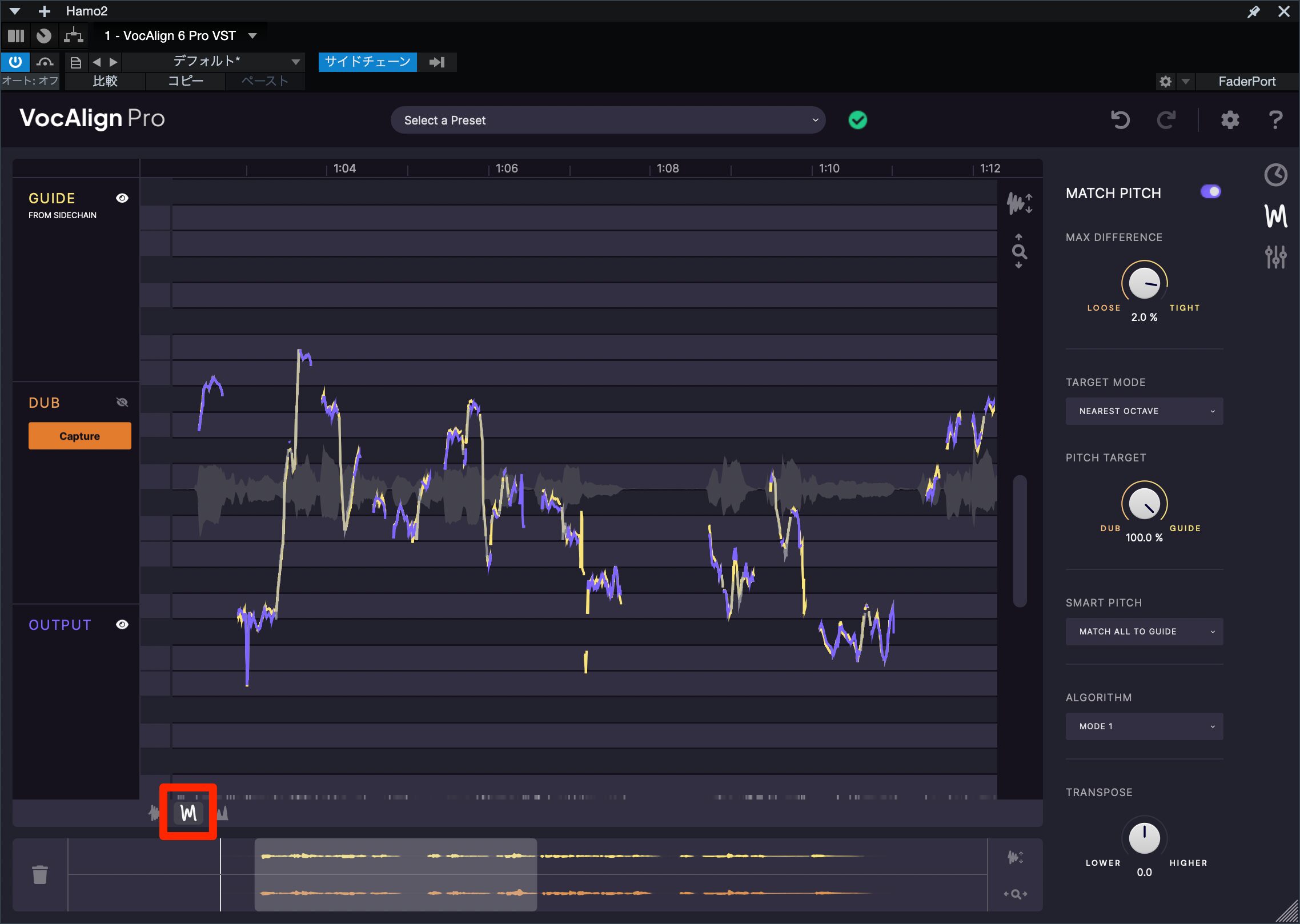Open VocAlign settings gear
1300x924 pixels.
click(1230, 120)
